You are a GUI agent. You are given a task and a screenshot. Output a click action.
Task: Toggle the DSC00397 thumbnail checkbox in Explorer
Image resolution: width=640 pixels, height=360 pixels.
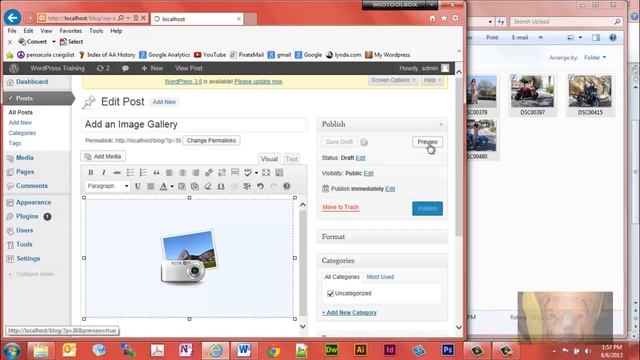(x=513, y=77)
